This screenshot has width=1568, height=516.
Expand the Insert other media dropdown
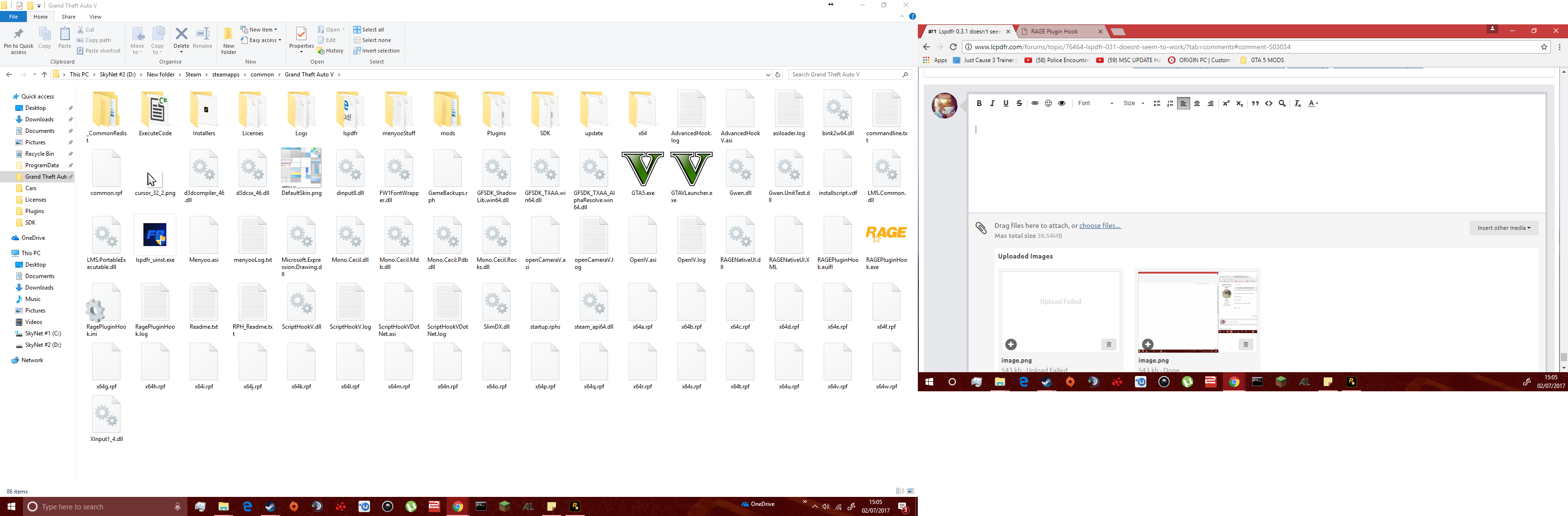1503,227
